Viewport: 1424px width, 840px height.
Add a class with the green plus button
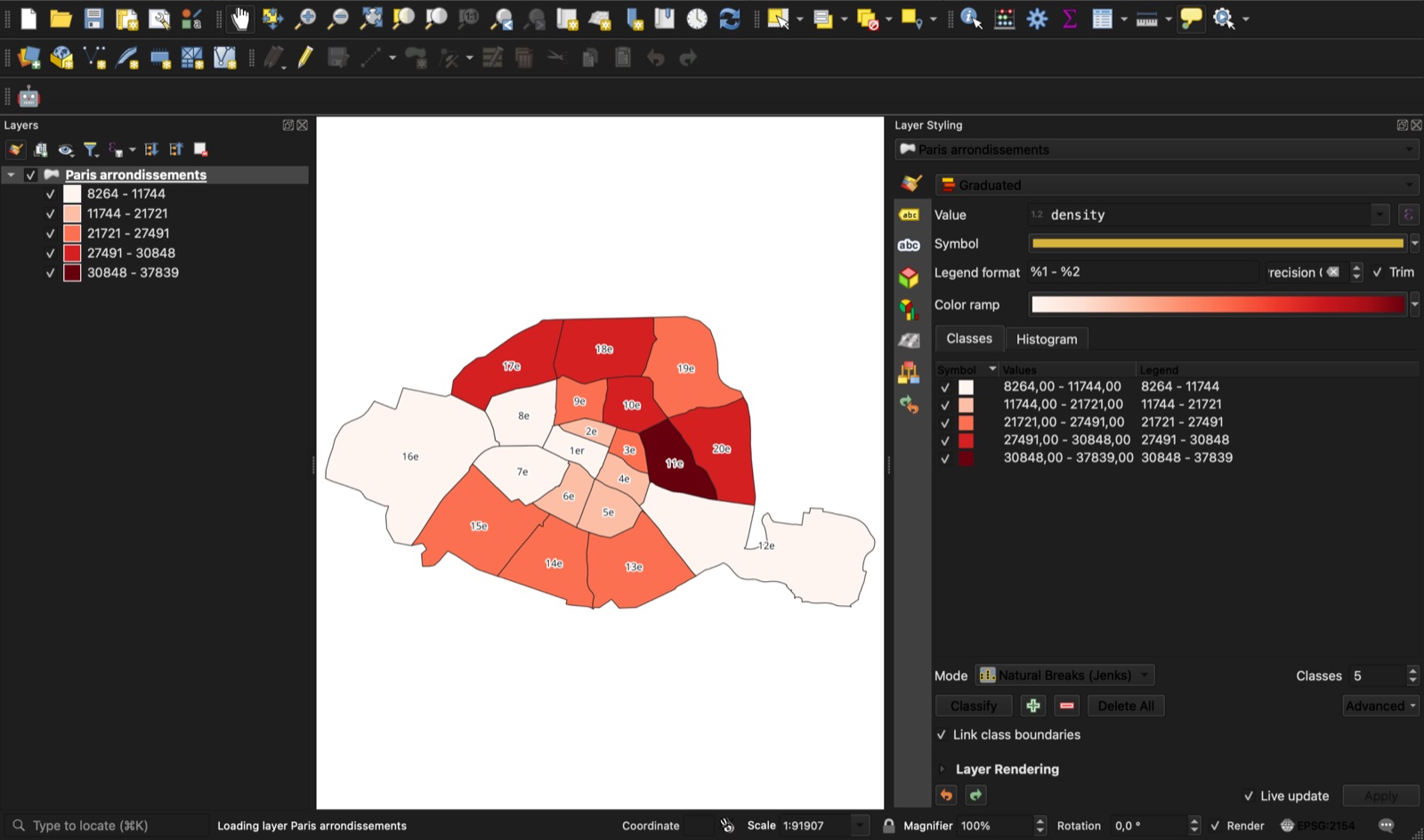1032,706
